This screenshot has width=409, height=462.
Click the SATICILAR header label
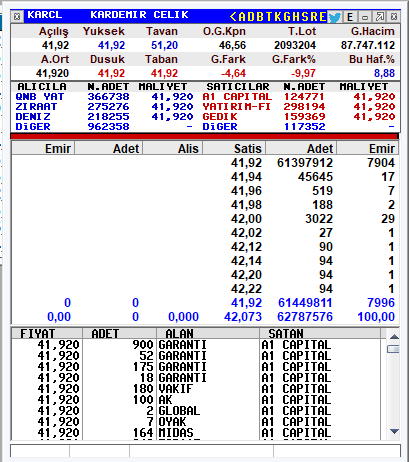pos(238,87)
